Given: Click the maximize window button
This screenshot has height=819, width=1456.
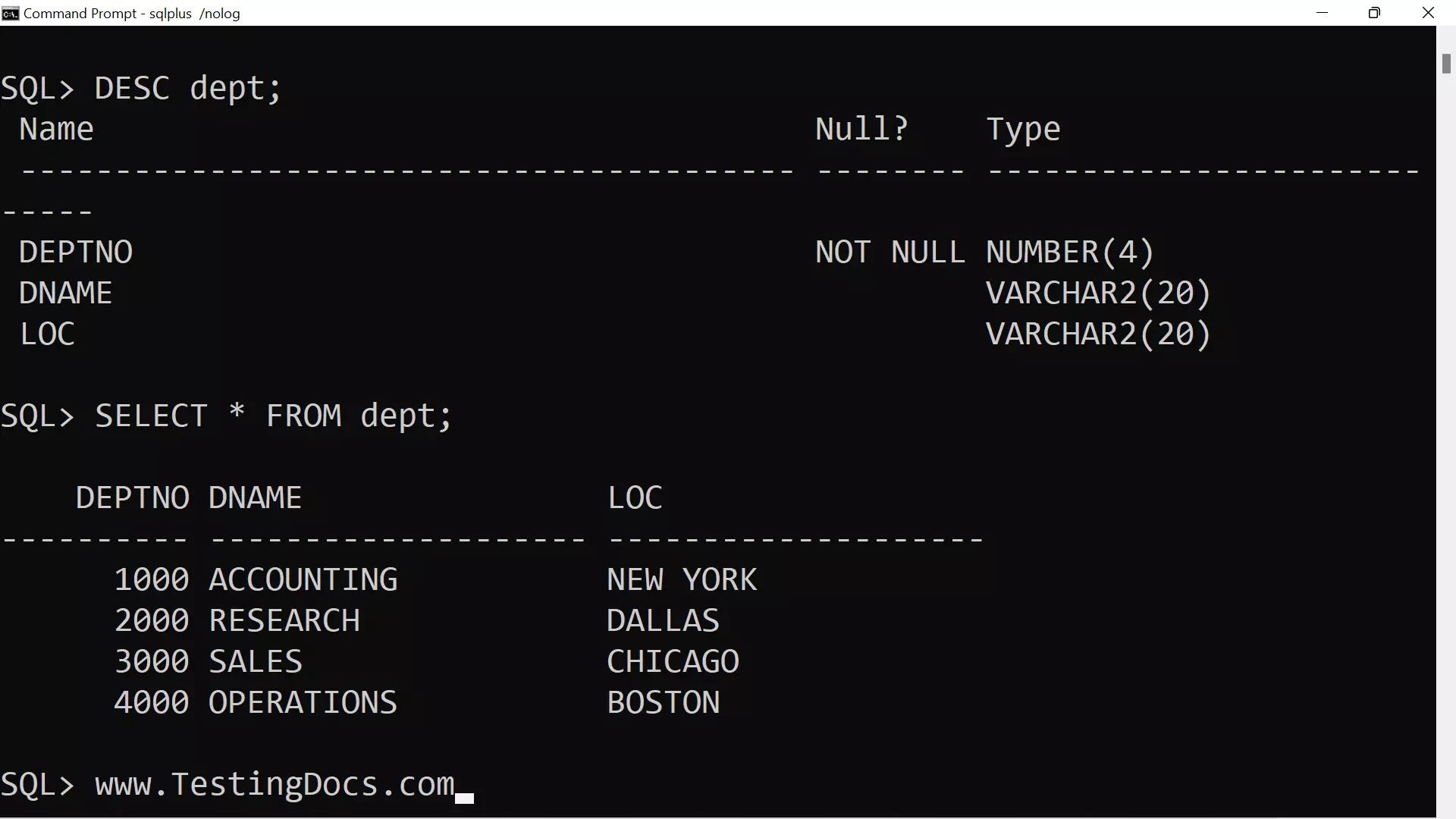Looking at the screenshot, I should point(1376,12).
